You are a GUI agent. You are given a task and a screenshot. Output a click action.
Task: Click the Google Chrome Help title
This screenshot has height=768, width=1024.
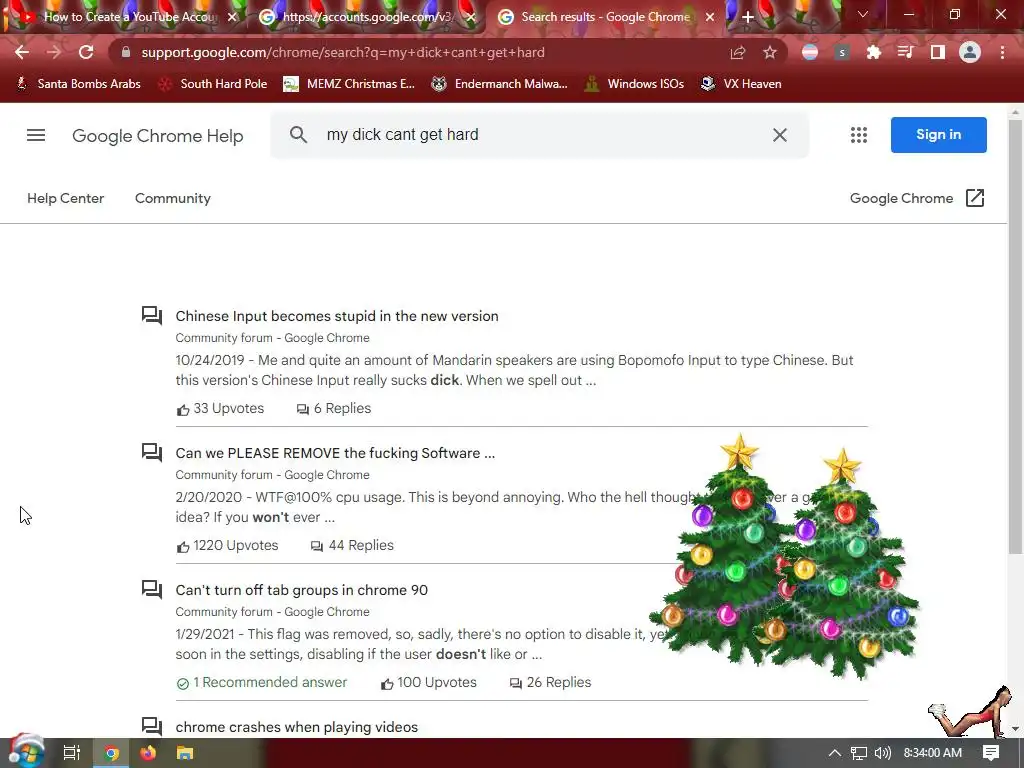157,136
